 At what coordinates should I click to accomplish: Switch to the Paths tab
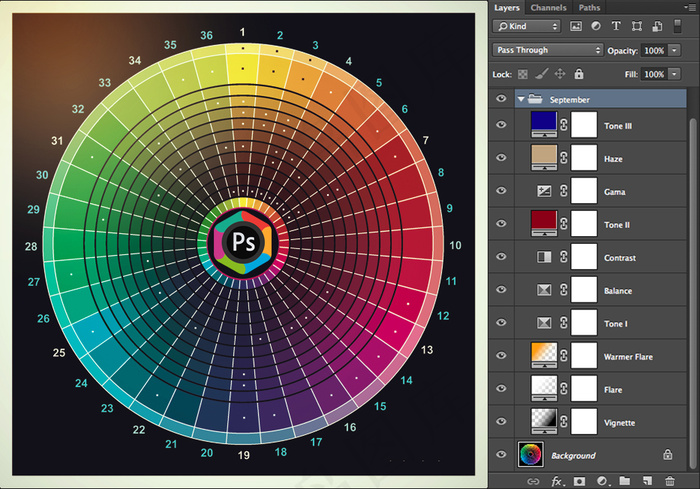point(589,7)
